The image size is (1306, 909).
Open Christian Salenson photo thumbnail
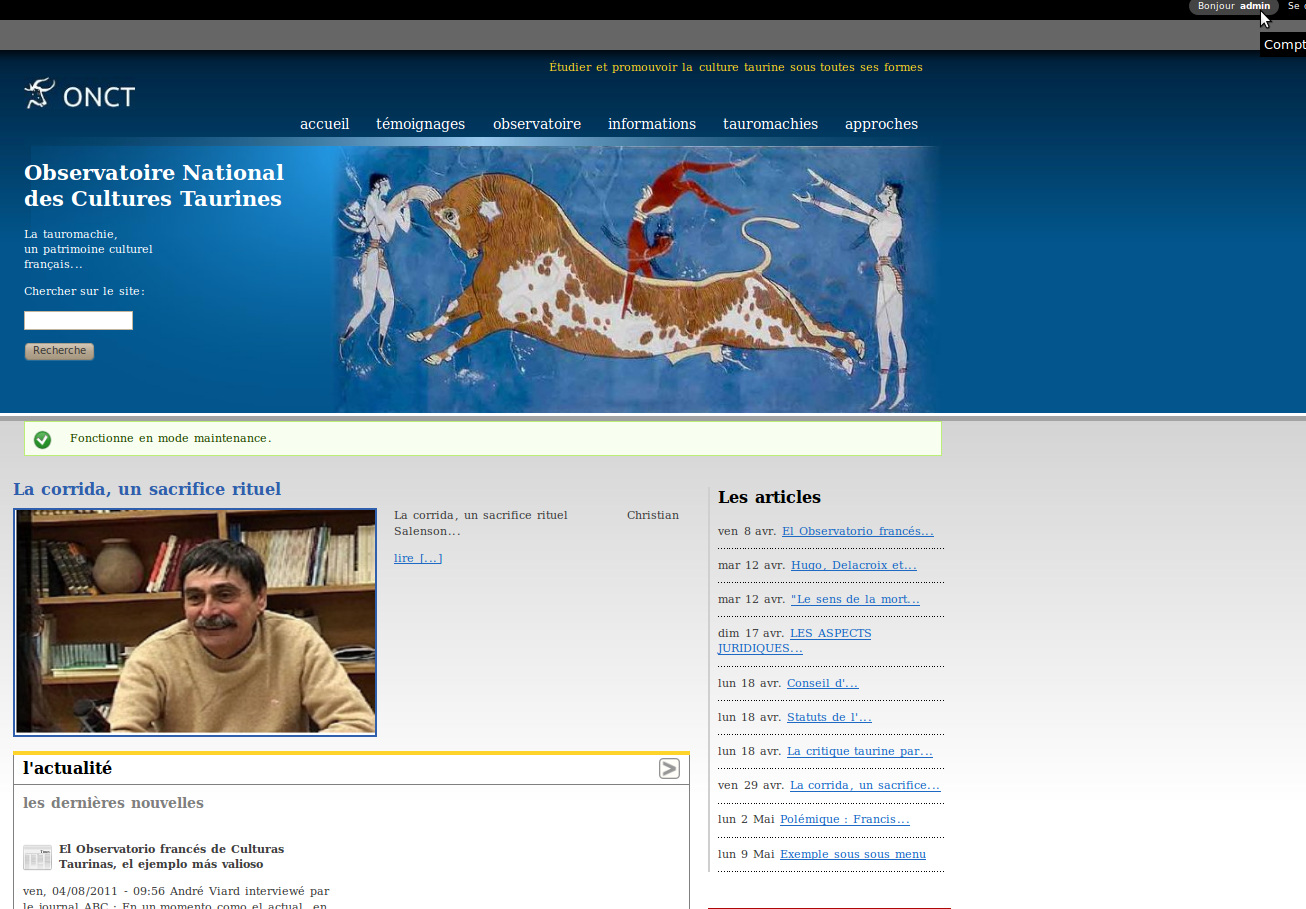coord(195,622)
